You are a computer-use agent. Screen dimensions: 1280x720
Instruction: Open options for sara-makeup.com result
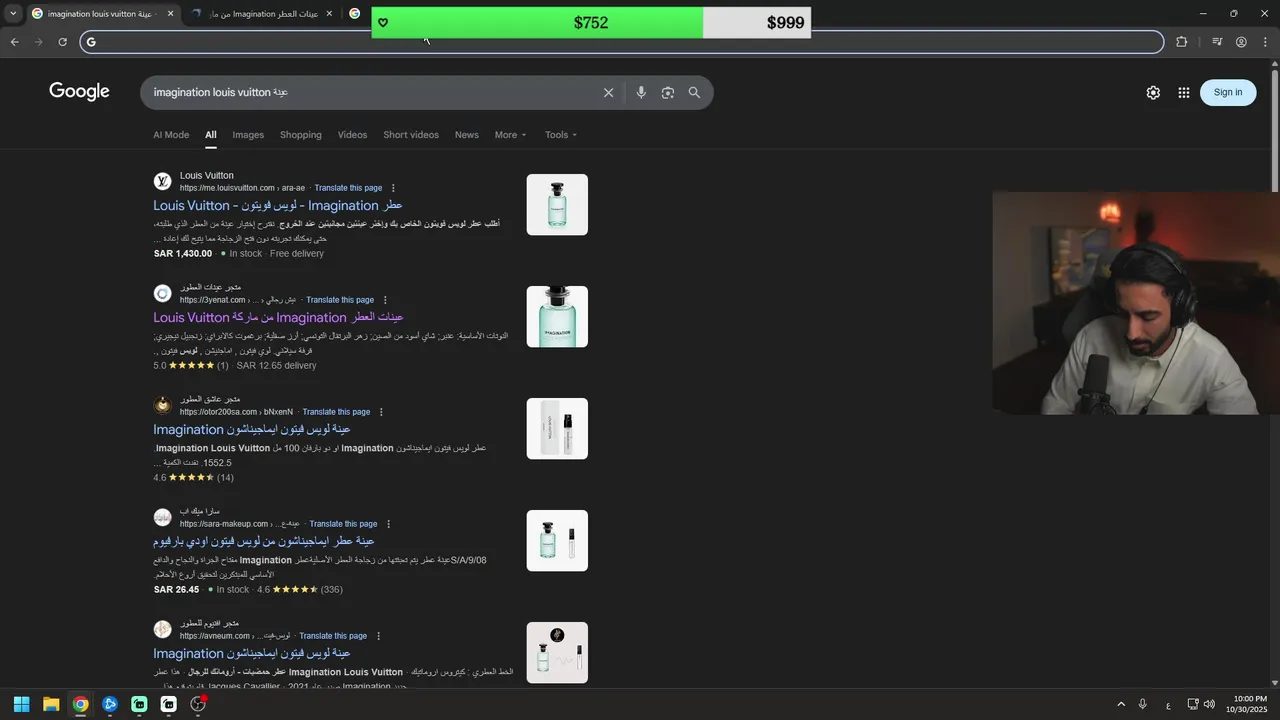[x=388, y=524]
